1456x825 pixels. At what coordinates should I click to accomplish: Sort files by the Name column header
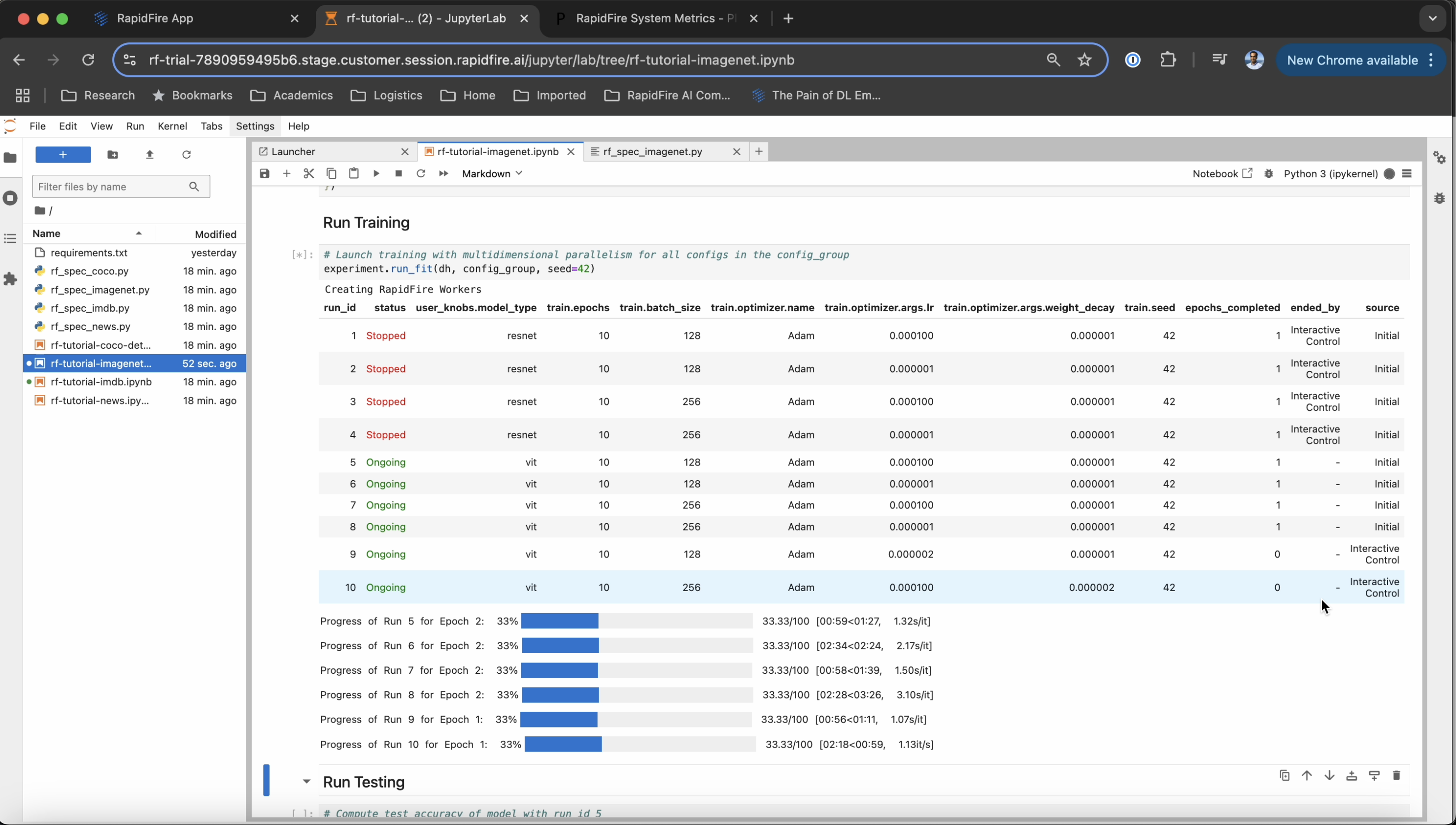89,233
